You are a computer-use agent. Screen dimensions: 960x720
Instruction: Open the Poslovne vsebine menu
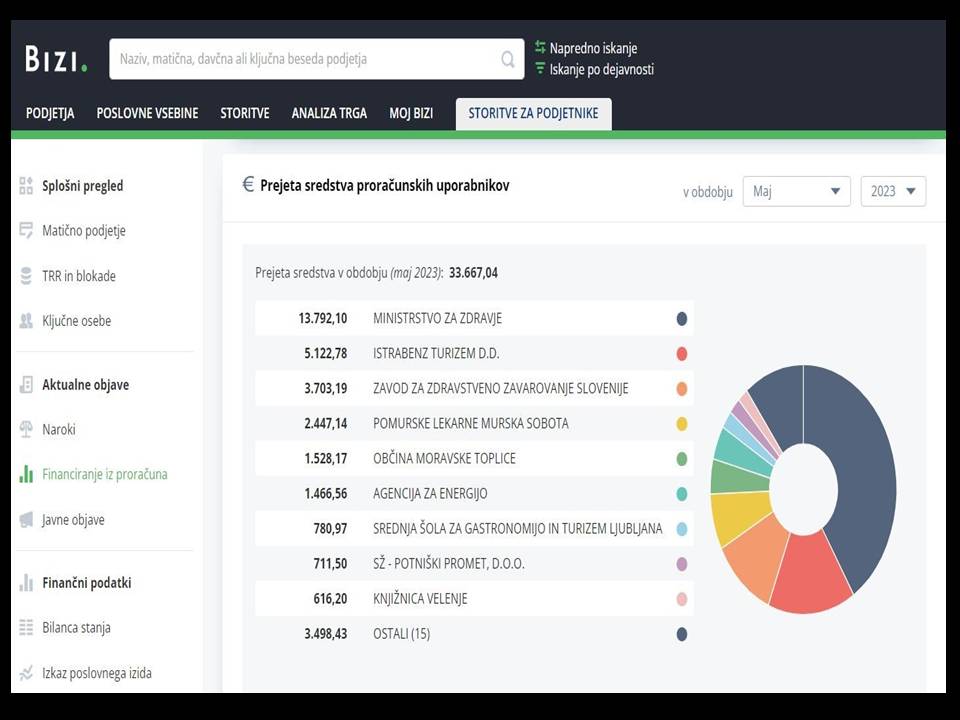[x=147, y=113]
